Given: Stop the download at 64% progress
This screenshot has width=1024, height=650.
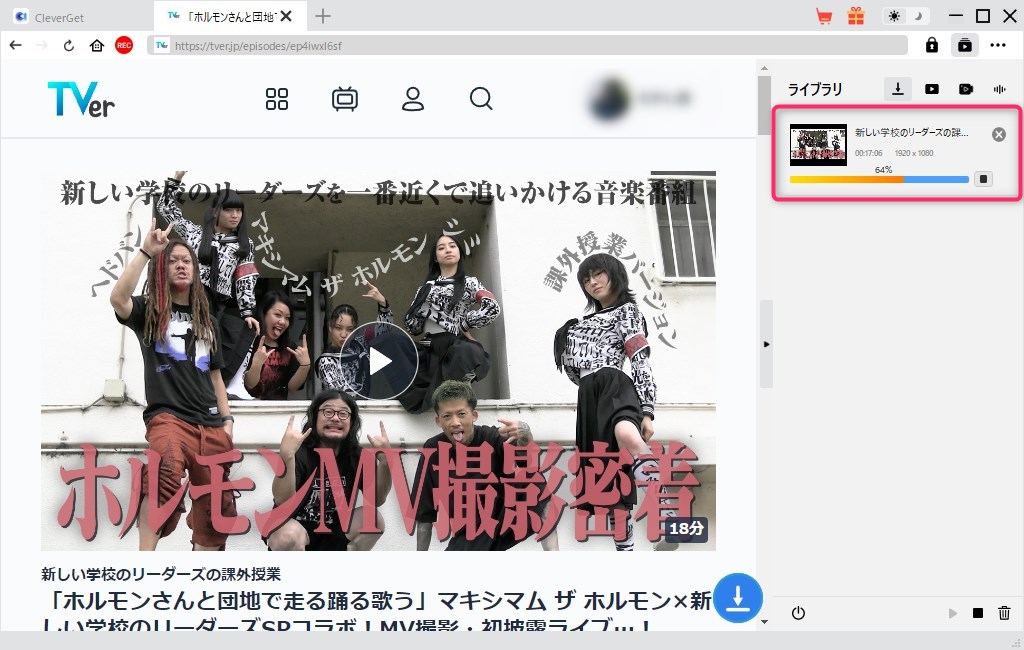Looking at the screenshot, I should (x=984, y=179).
